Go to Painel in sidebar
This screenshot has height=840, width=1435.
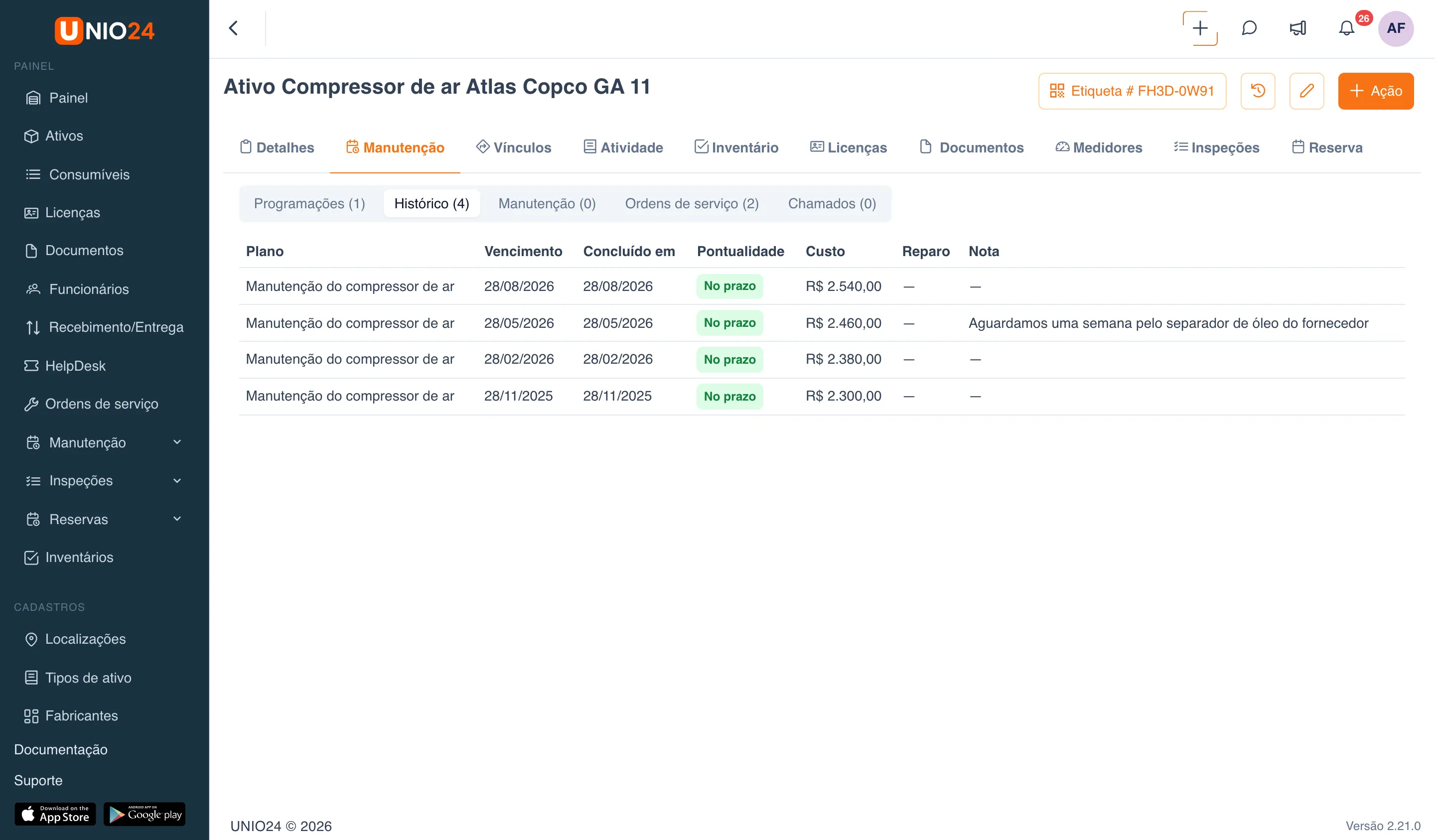57,98
